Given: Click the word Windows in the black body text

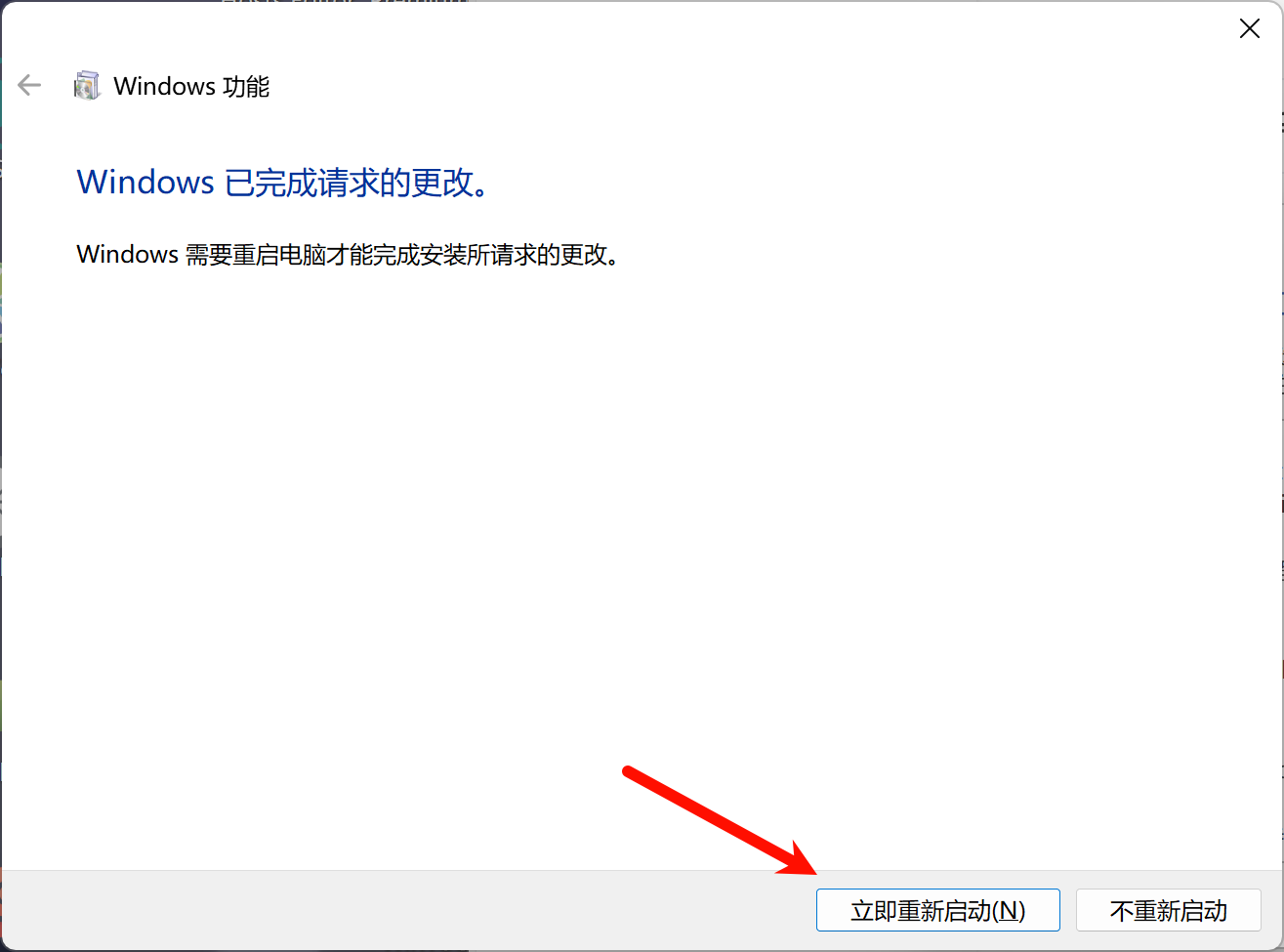Looking at the screenshot, I should tap(128, 255).
